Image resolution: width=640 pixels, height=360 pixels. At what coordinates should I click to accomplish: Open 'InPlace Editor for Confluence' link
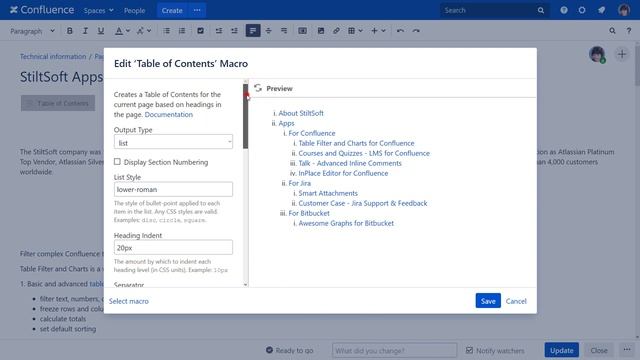pyautogui.click(x=343, y=173)
